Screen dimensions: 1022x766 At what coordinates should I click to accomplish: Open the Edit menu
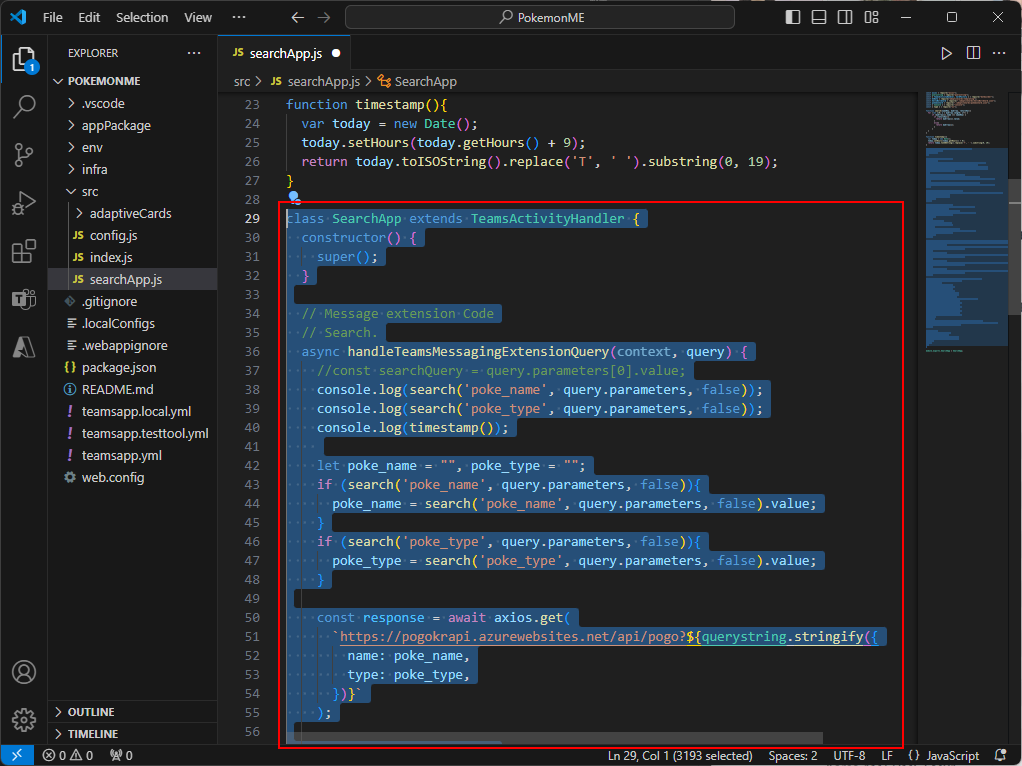pos(89,18)
